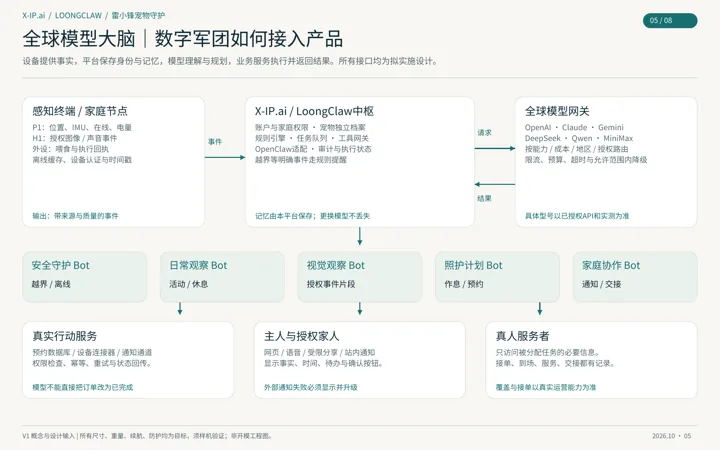Click the '视觉观察 Bot' card title
Image resolution: width=720 pixels, height=450 pixels.
[x=336, y=265]
